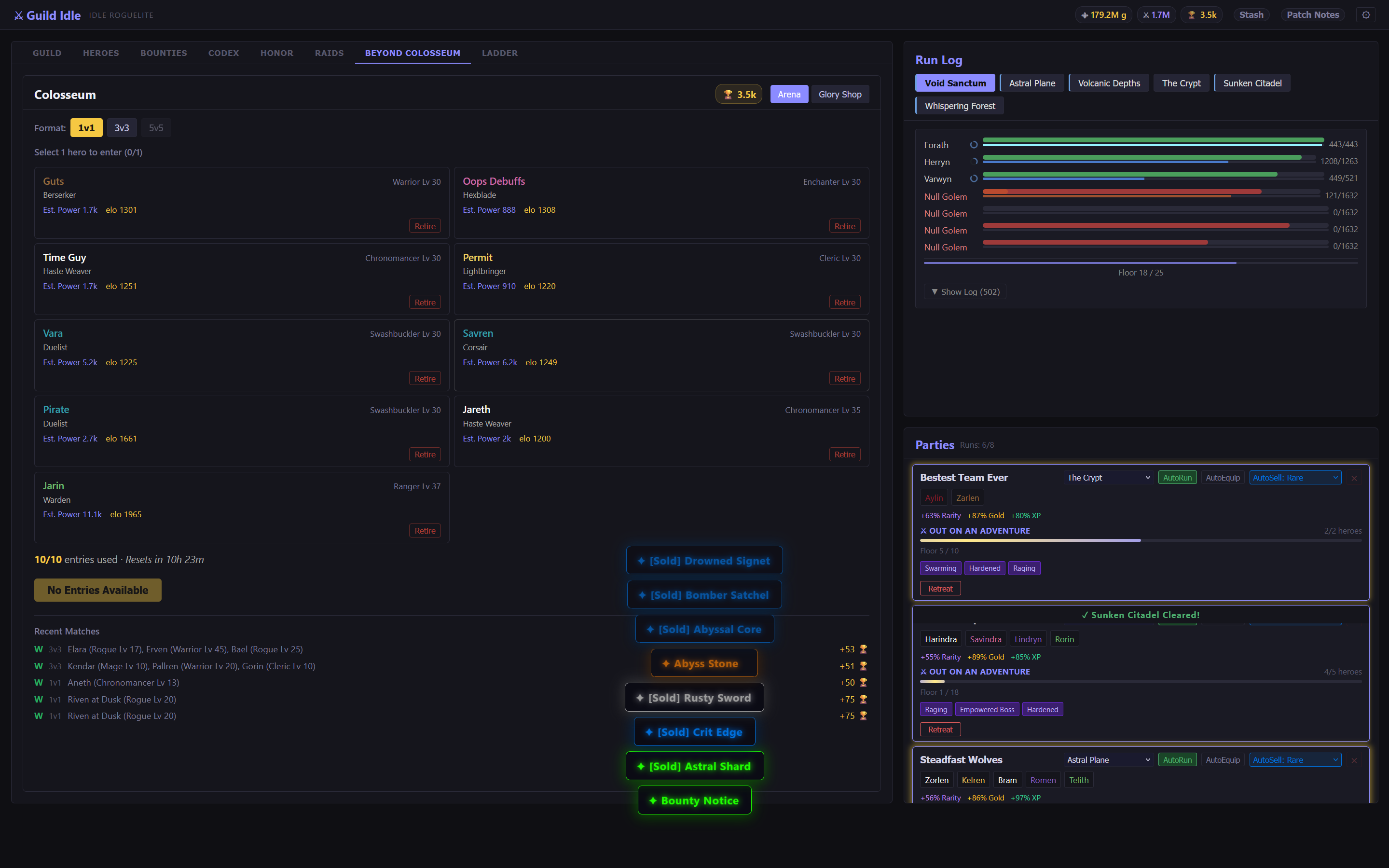
Task: Click the spinner icon next to Herryn
Action: 974,161
